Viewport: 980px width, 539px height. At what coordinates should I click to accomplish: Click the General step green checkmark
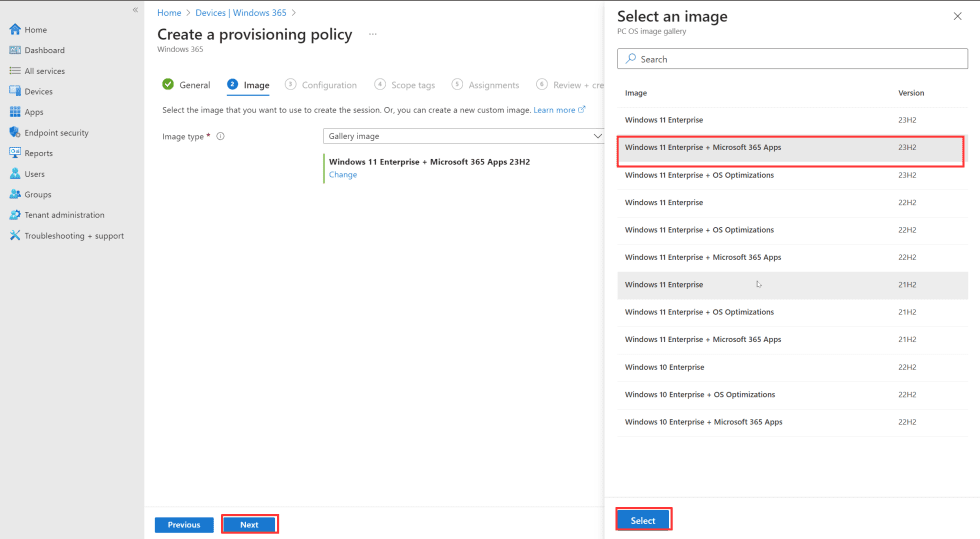[x=168, y=84]
